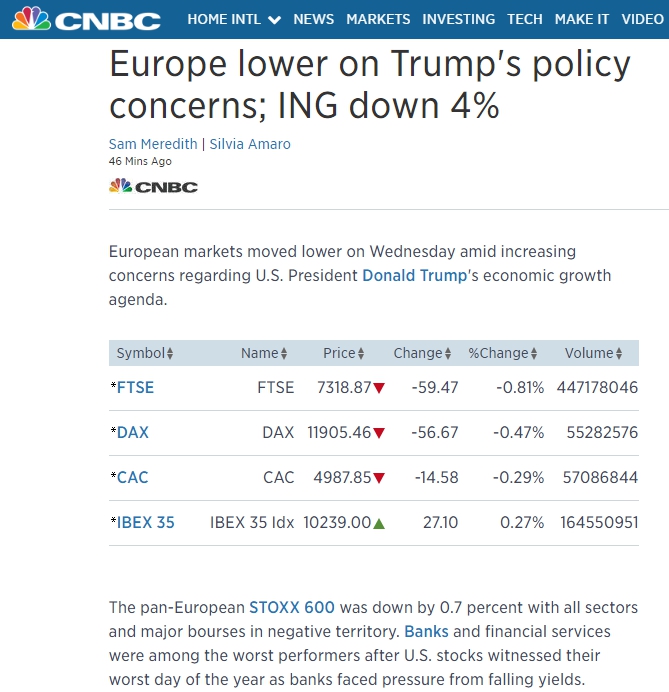This screenshot has width=669, height=692.
Task: Open the IBEX 35 symbol quote
Action: pos(145,523)
